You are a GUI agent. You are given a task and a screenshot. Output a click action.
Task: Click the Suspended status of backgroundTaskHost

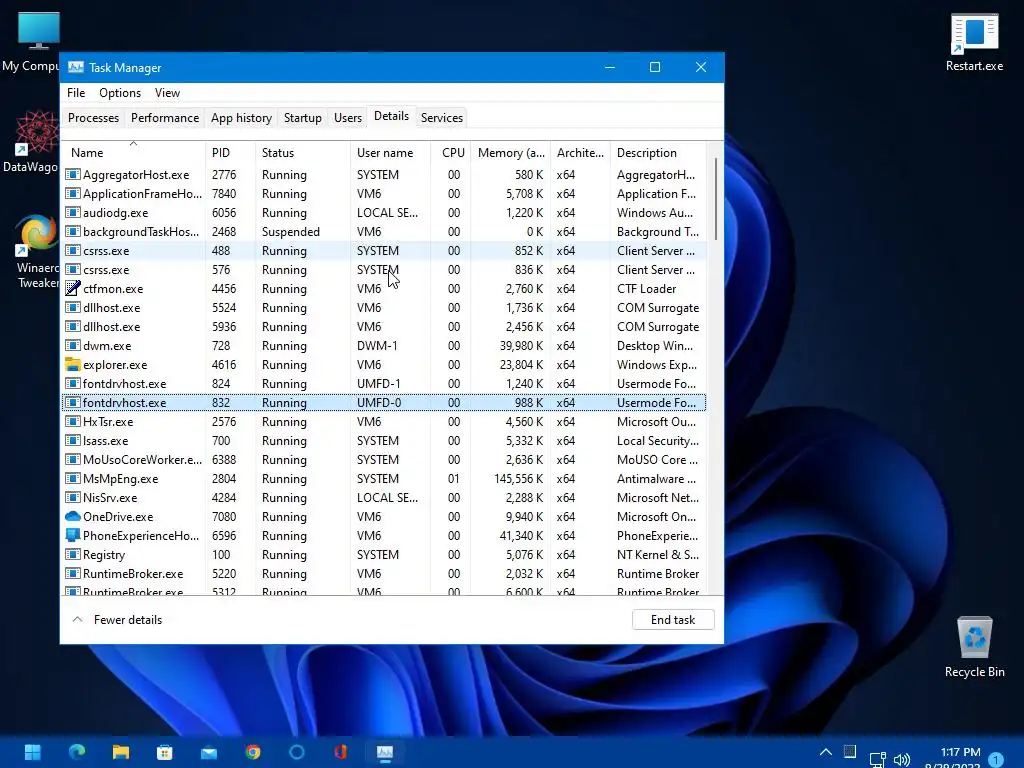(x=291, y=232)
